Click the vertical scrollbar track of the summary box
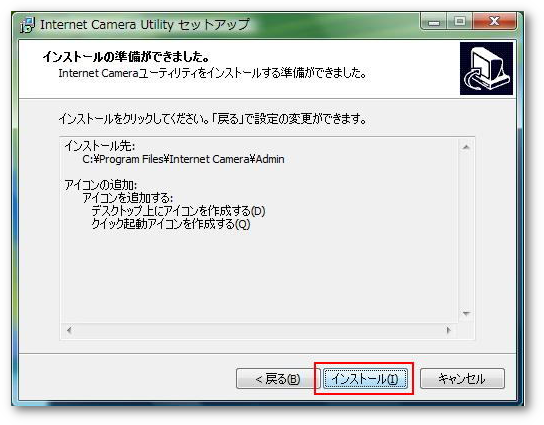 466,230
